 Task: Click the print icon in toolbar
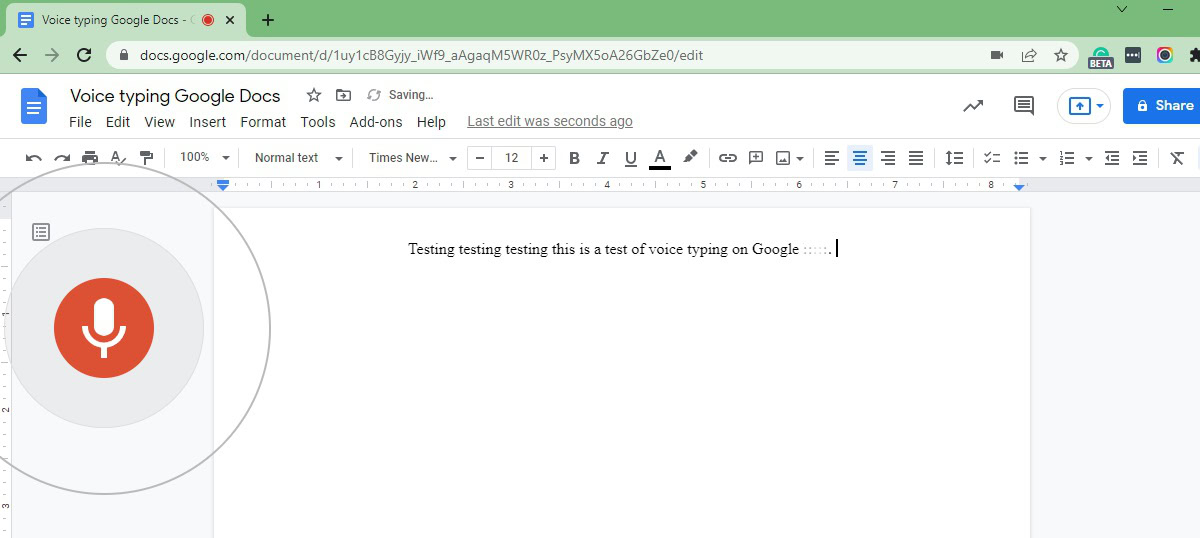point(90,158)
